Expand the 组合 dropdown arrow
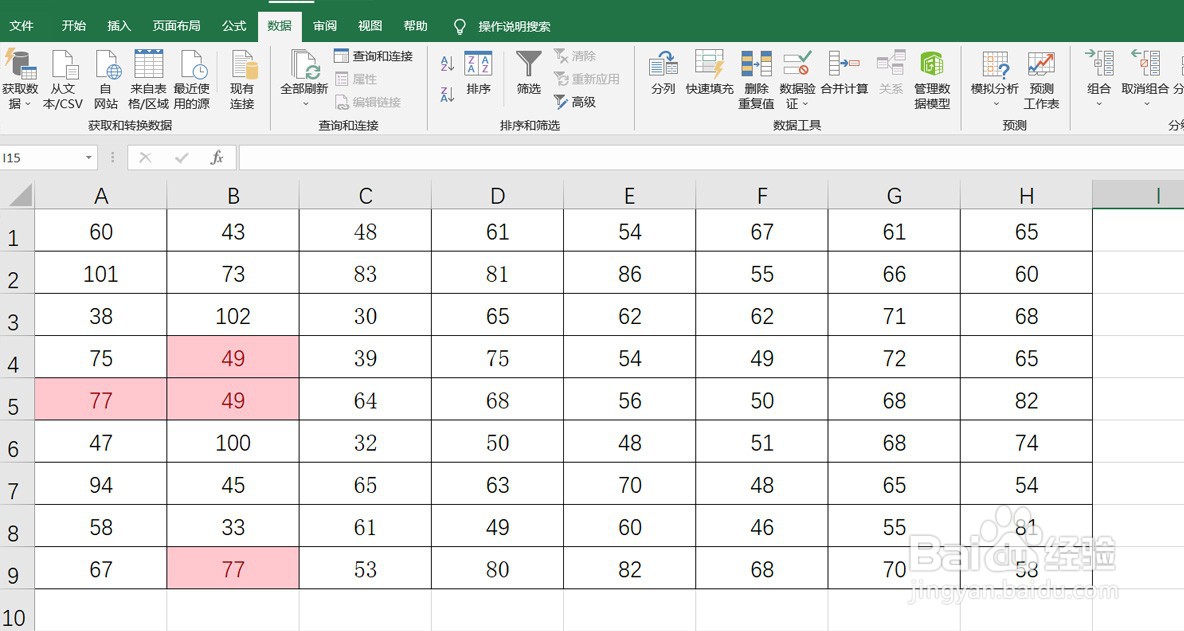This screenshot has height=631, width=1184. click(1099, 104)
